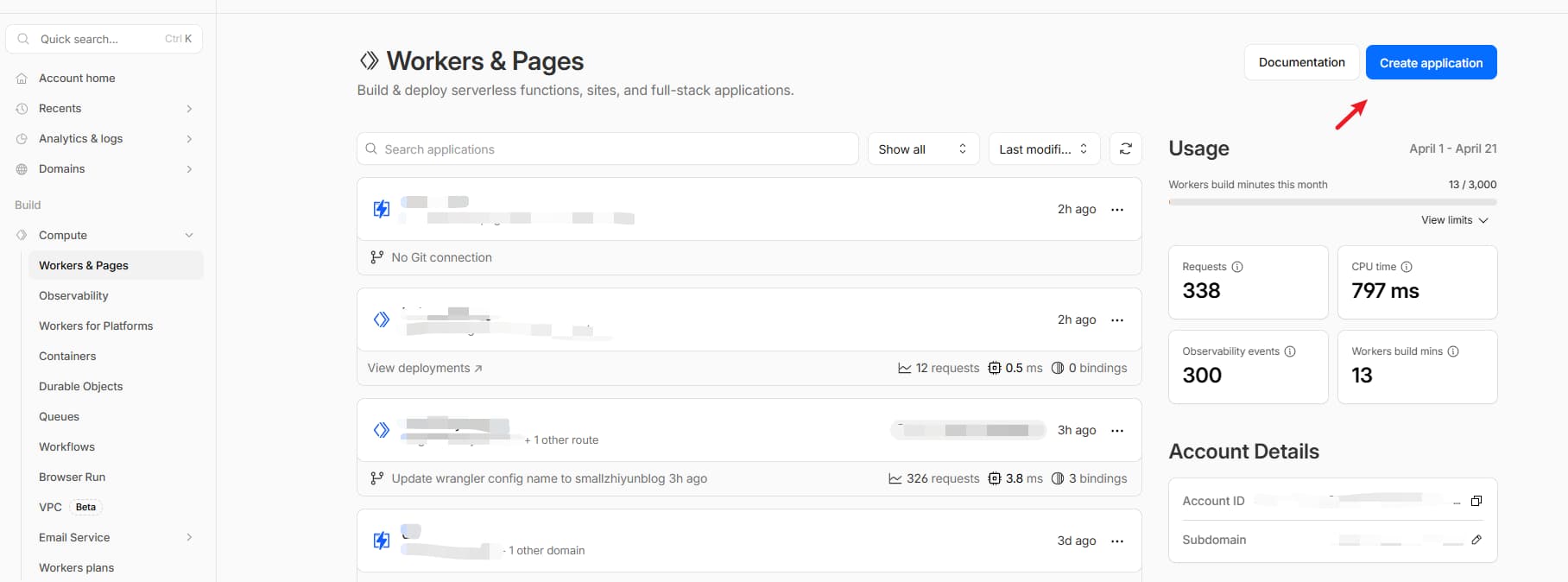The height and width of the screenshot is (582, 1568).
Task: Open the Last modified sort dropdown
Action: coord(1043,149)
